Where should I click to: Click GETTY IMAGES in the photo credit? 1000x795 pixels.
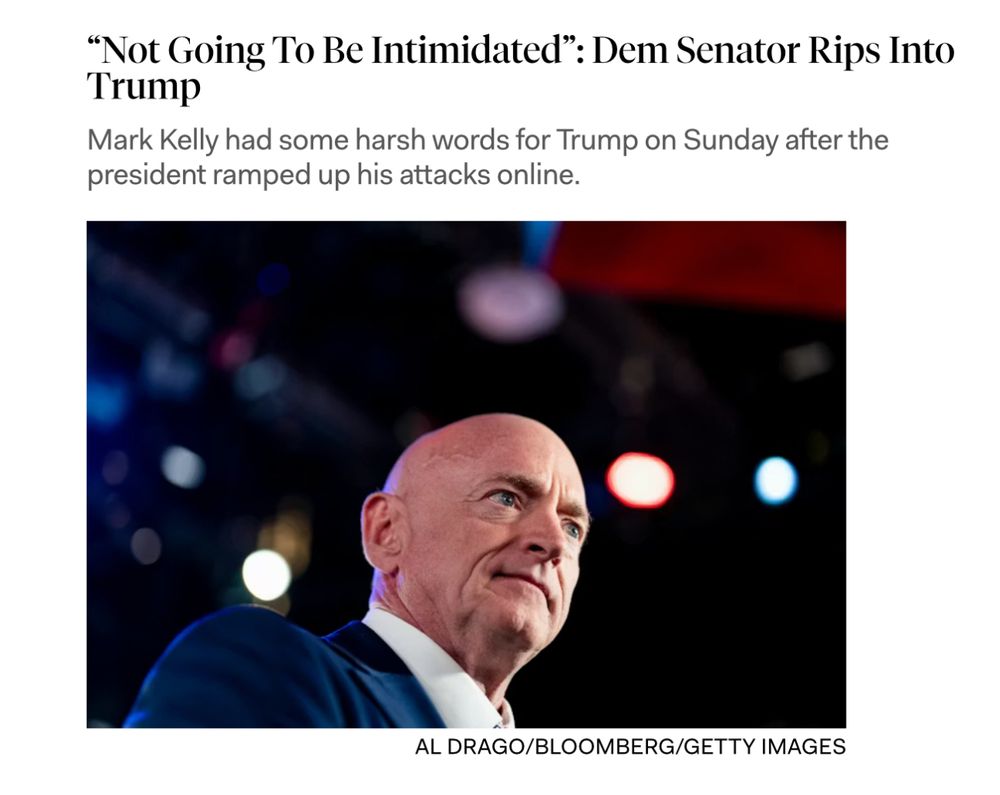(x=765, y=746)
